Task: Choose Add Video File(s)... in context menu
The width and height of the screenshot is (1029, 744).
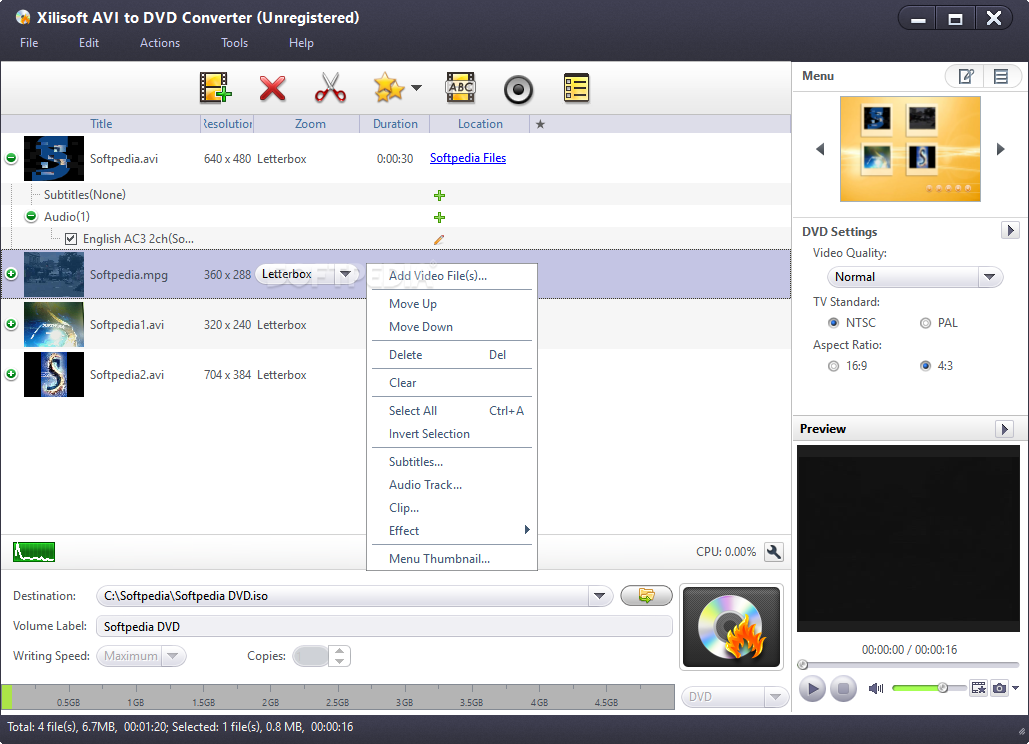Action: click(x=452, y=276)
